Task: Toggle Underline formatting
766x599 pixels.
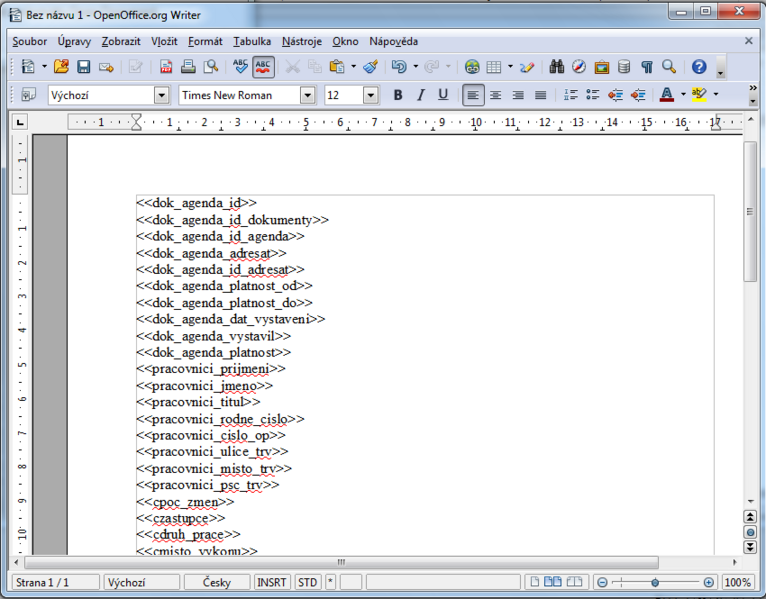Action: (x=443, y=95)
